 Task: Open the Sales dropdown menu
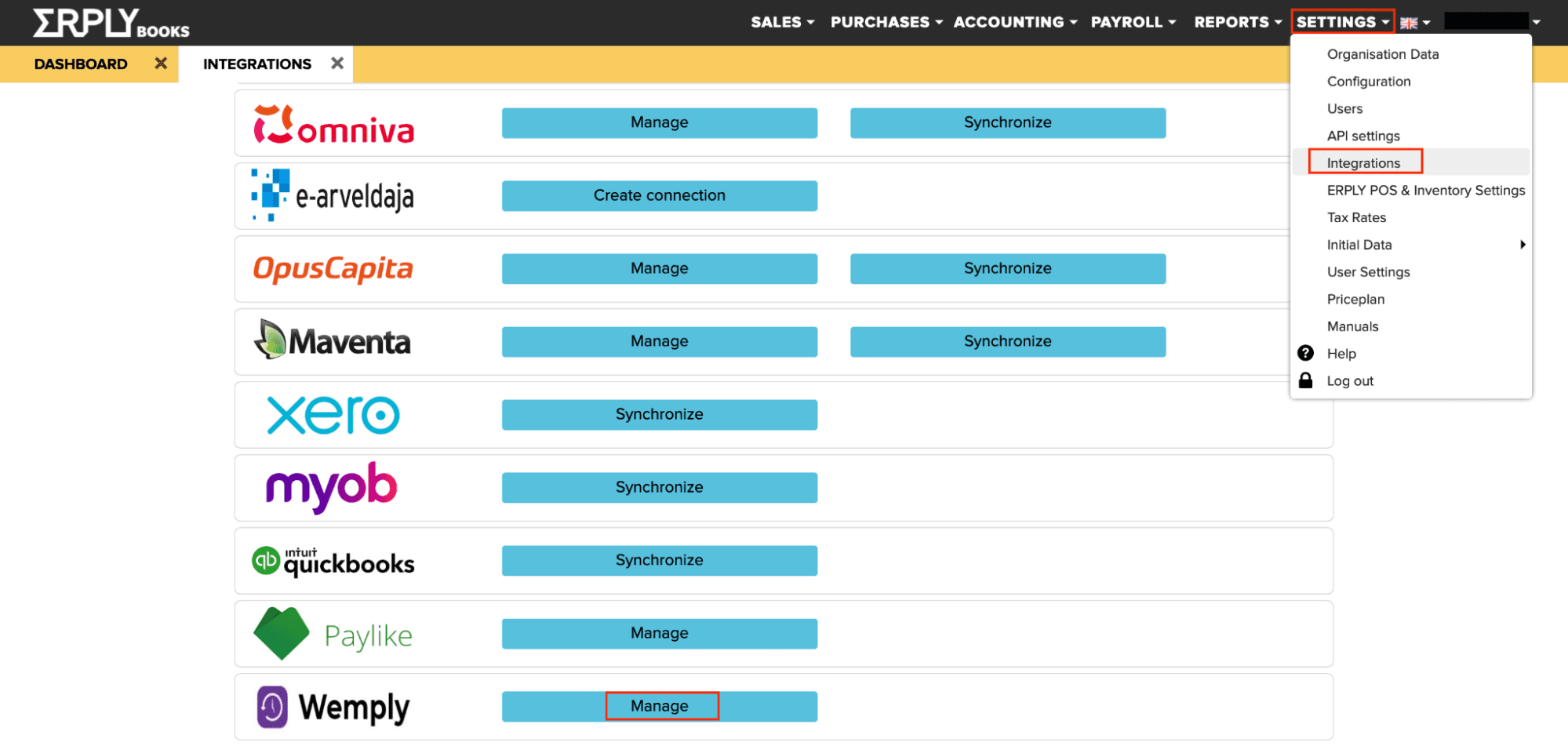[x=782, y=23]
